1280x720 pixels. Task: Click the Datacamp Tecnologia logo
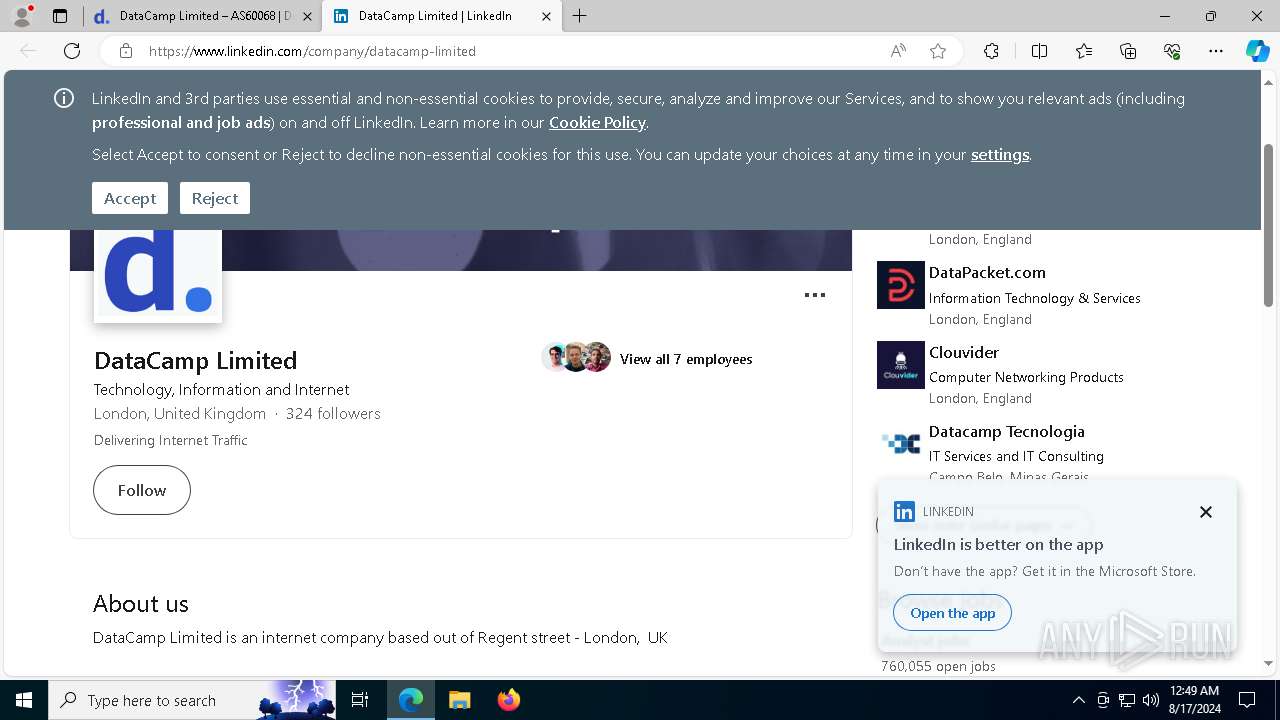[x=901, y=444]
